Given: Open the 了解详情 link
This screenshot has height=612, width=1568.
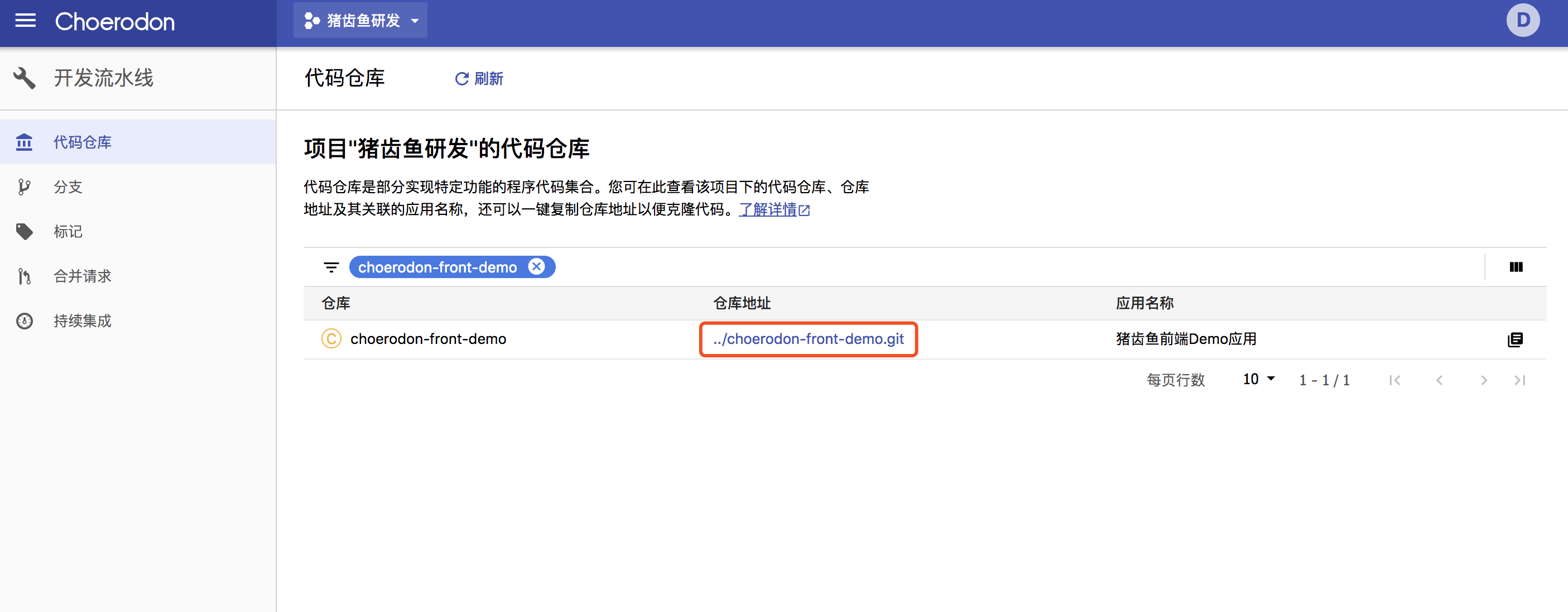Looking at the screenshot, I should click(775, 209).
